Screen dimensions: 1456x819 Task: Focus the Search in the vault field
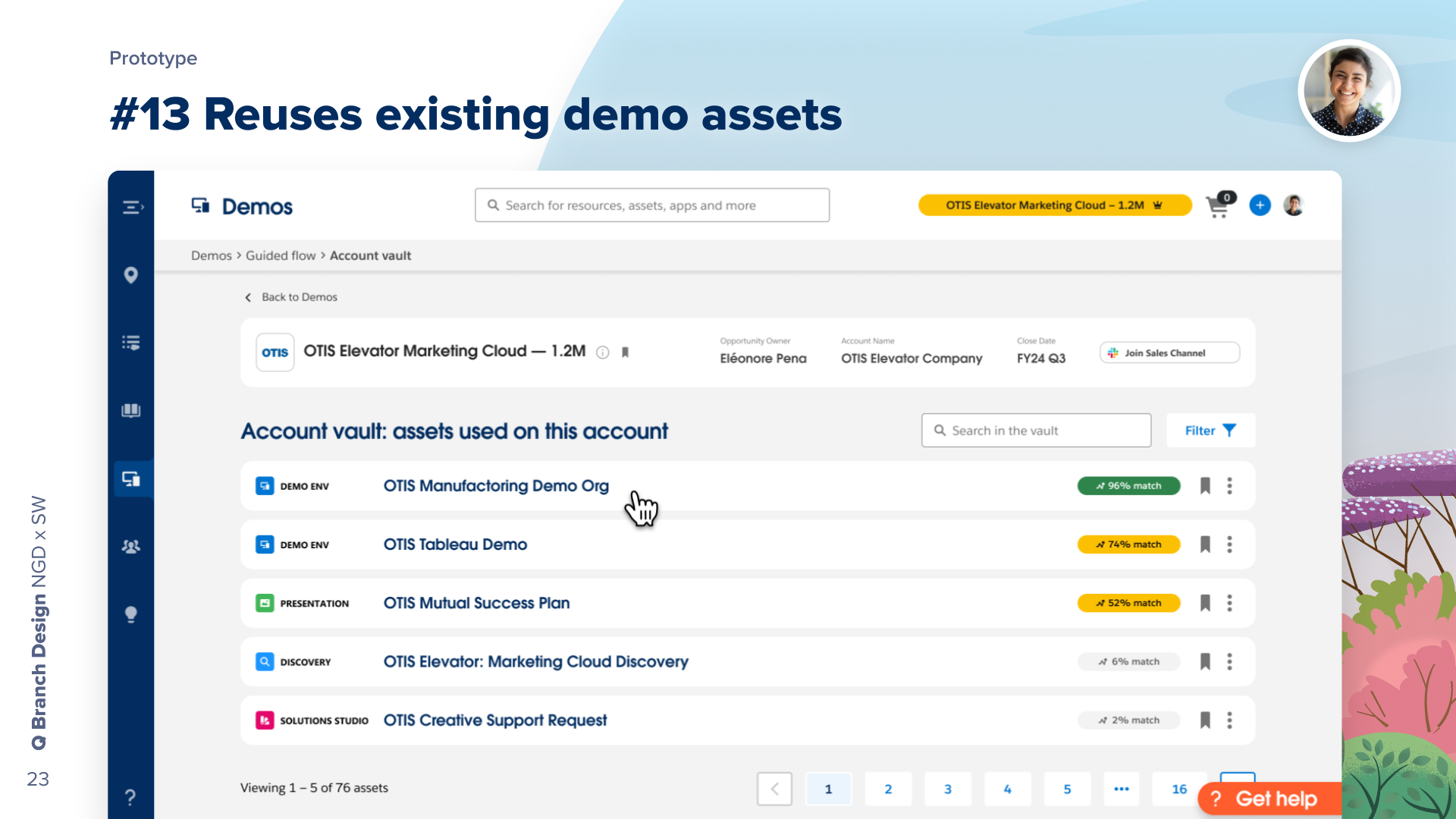pyautogui.click(x=1036, y=430)
